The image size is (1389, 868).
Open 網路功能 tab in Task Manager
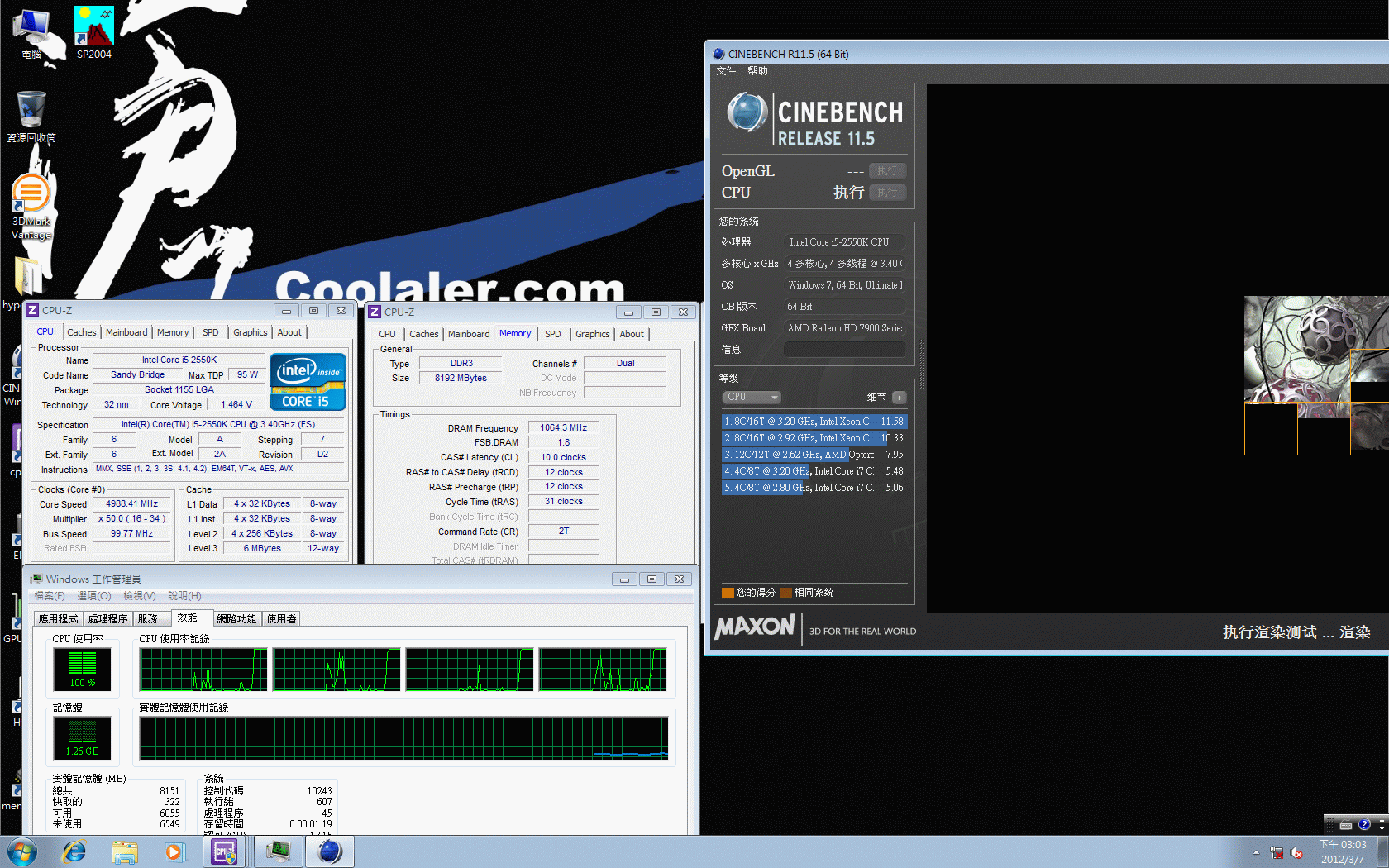tap(237, 618)
